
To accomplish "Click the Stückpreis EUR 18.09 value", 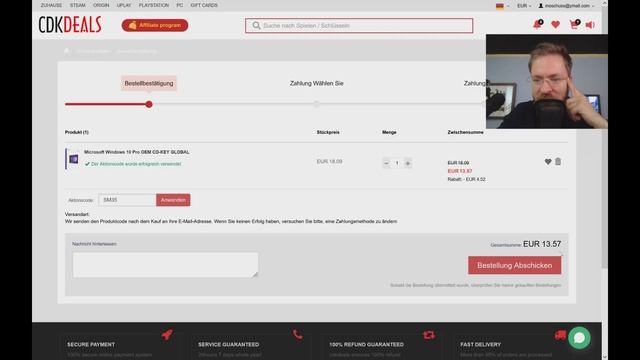I will pos(329,162).
